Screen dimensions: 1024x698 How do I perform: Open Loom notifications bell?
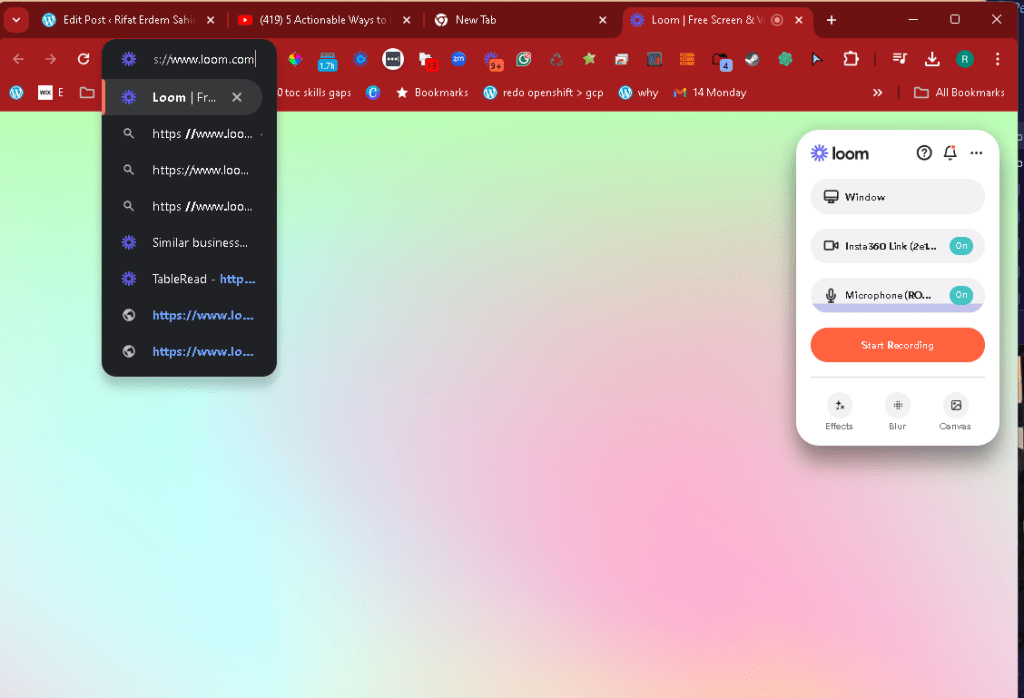pyautogui.click(x=950, y=153)
